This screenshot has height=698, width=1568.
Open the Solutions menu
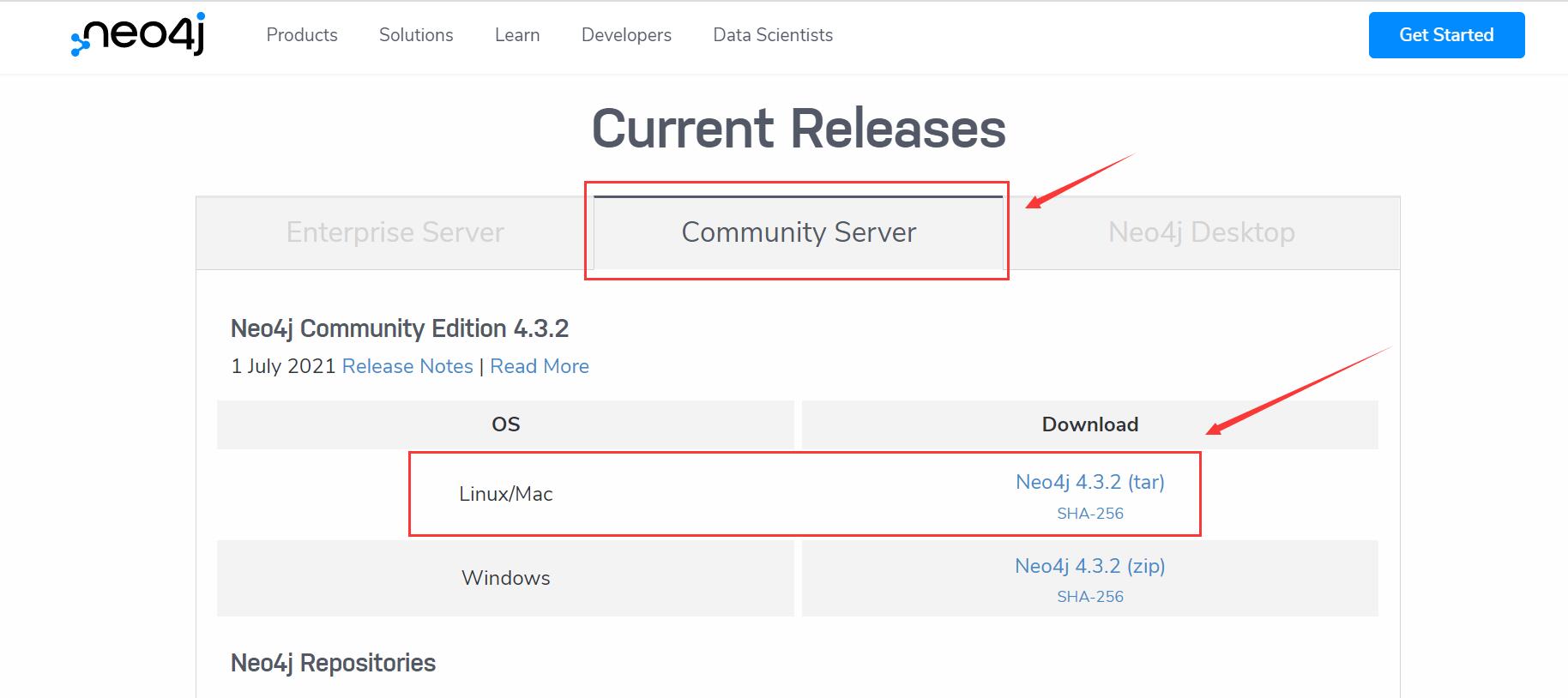point(416,35)
